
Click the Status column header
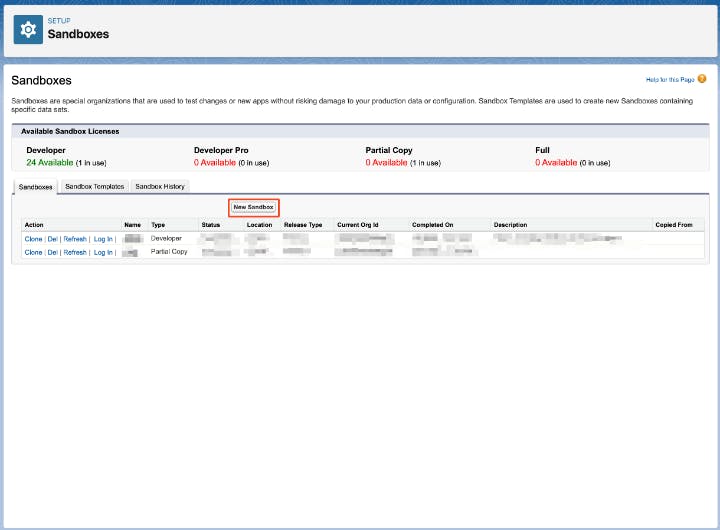click(x=211, y=225)
